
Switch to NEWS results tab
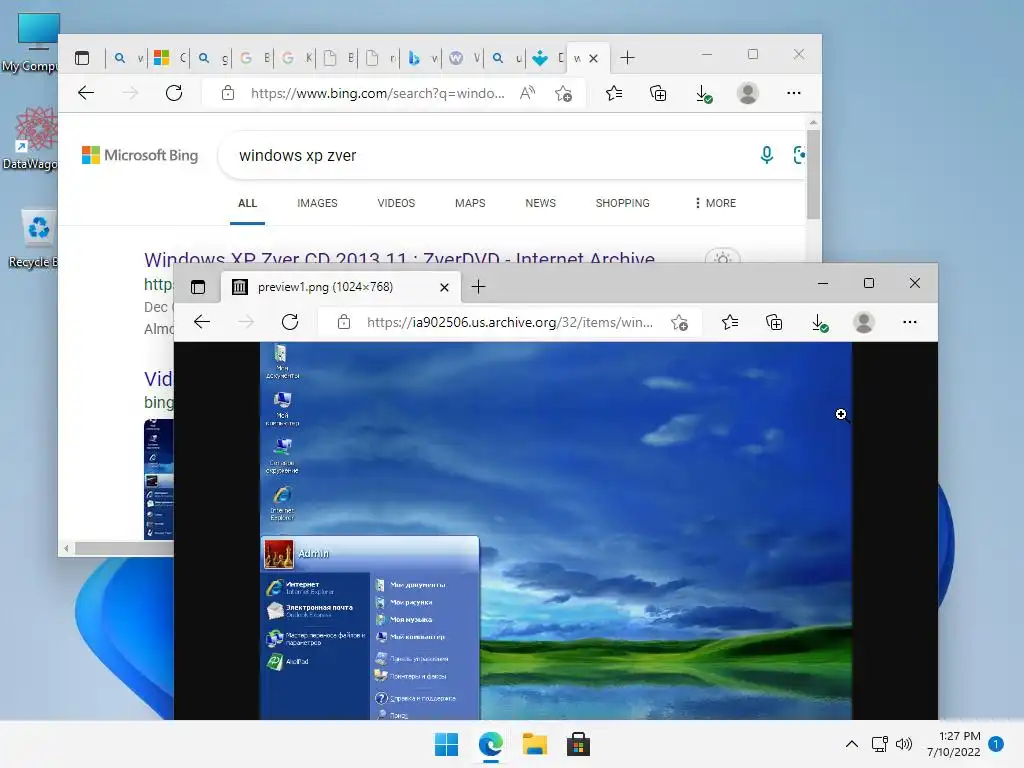(x=540, y=203)
